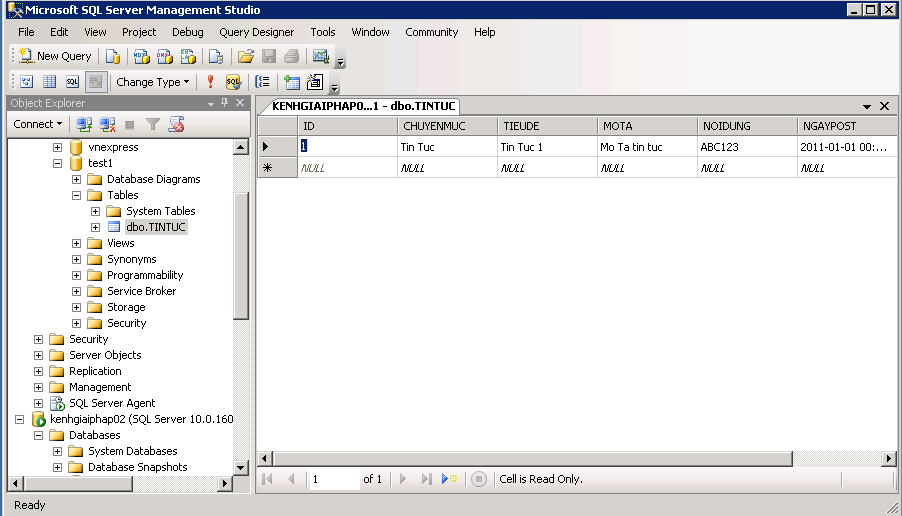Viewport: 902px width, 516px height.
Task: Click the Save floppy disk icon
Action: [x=269, y=56]
